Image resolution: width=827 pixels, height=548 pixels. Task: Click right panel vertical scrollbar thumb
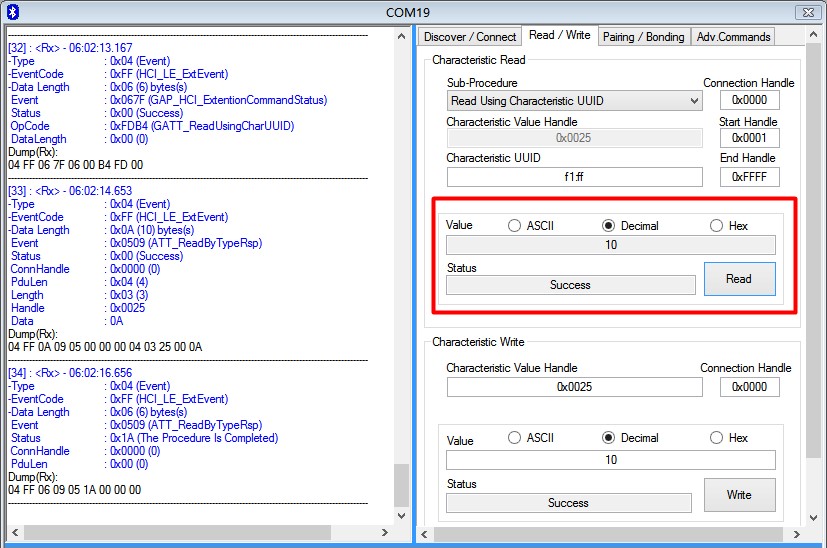pyautogui.click(x=813, y=251)
